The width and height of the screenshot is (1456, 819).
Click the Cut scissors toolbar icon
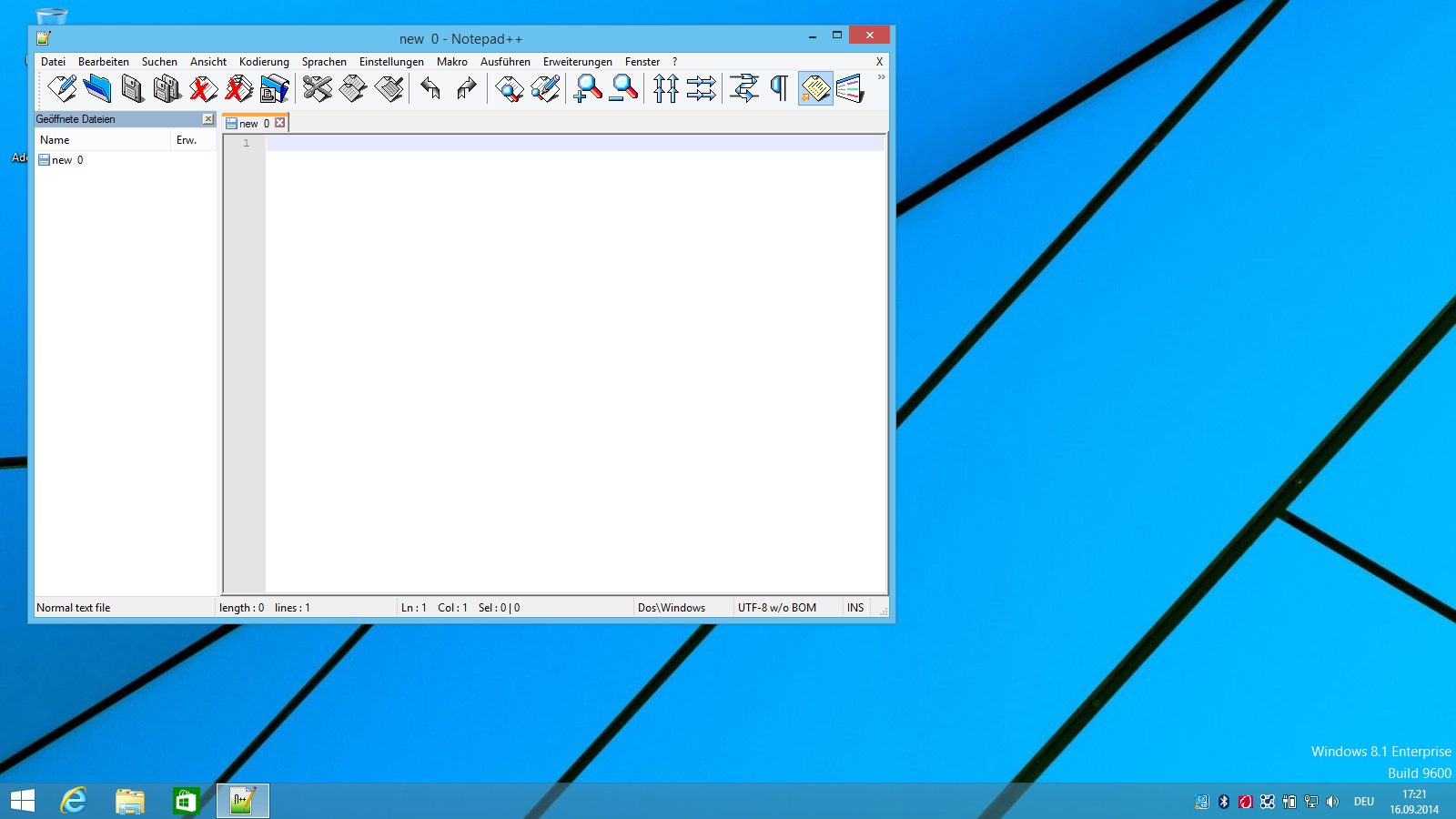point(318,88)
